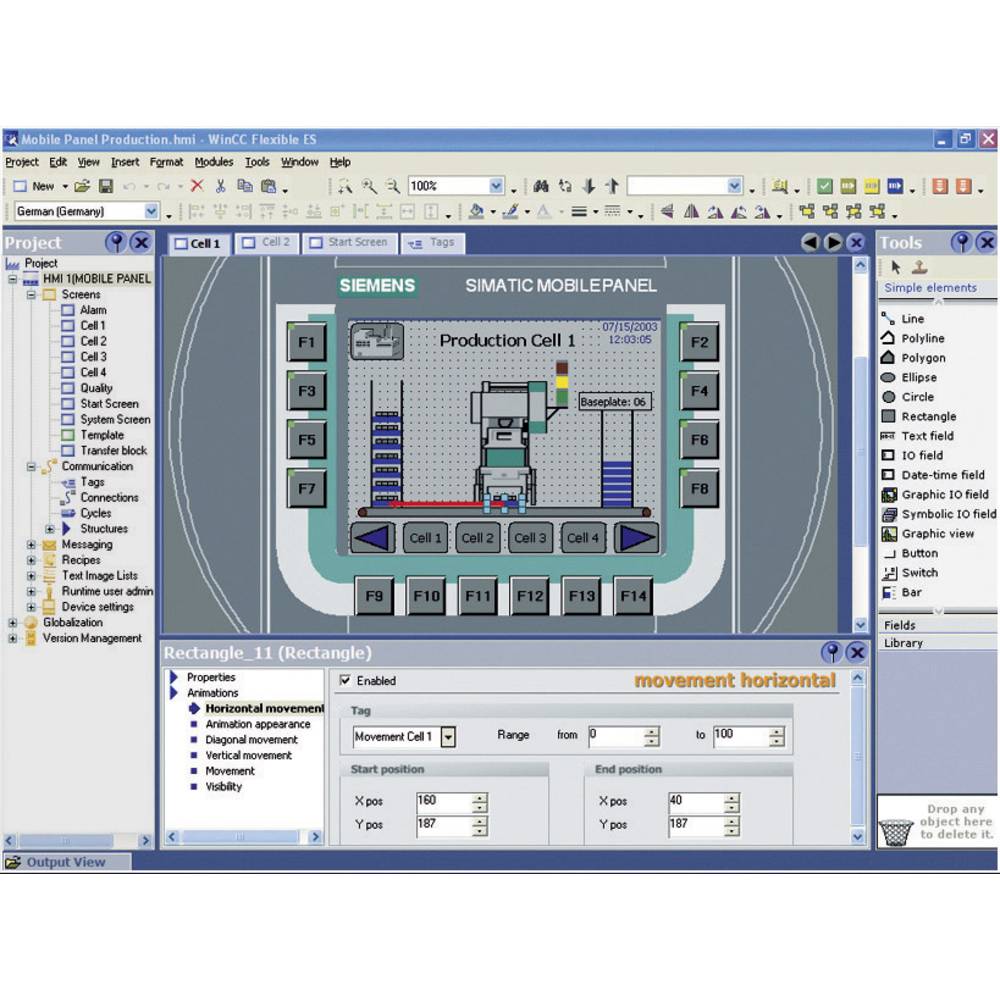Click the red Delete X toolbar icon
Screen dimensions: 1000x1000
197,186
